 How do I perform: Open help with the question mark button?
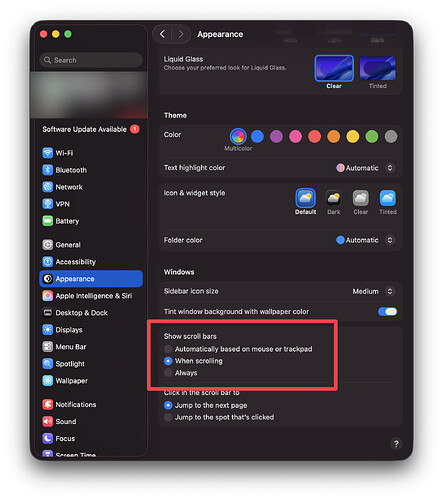[396, 444]
